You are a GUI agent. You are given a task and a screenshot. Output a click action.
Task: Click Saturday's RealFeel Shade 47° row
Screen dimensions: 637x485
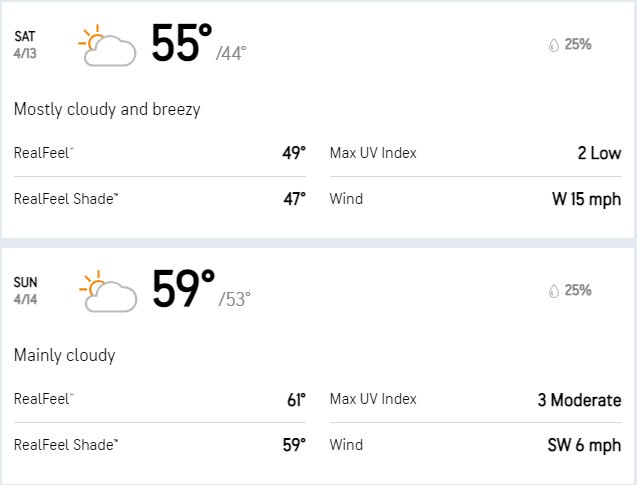coord(160,199)
